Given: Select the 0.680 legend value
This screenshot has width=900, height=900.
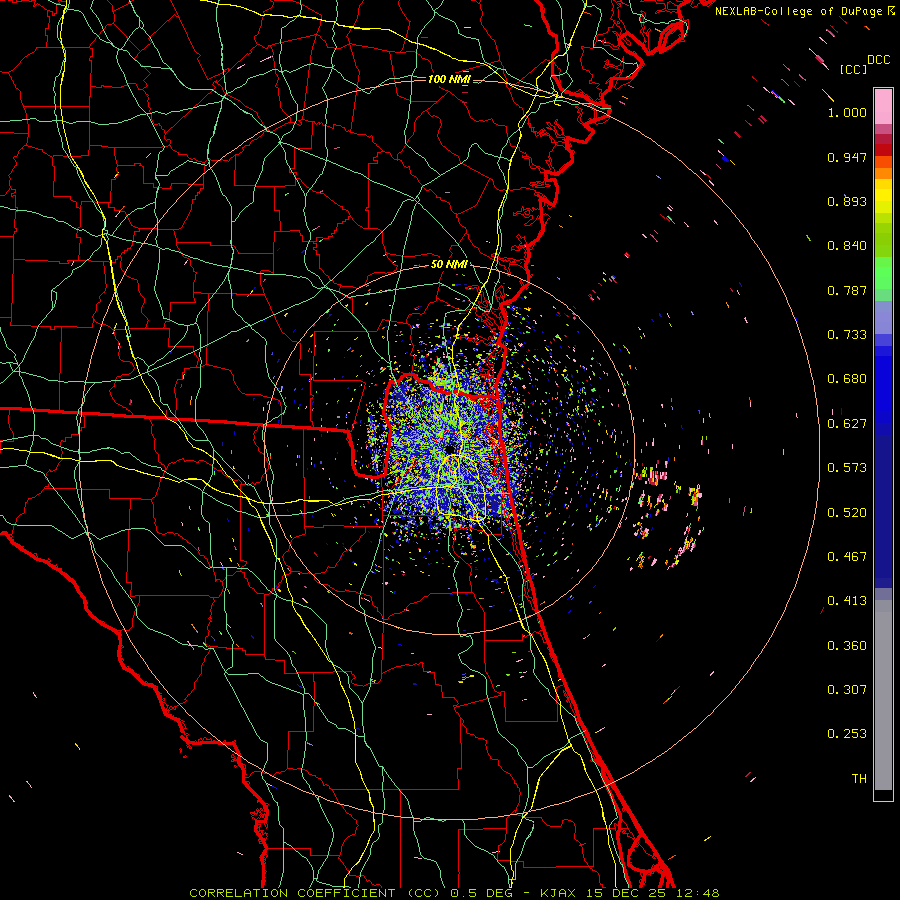Looking at the screenshot, I should tap(847, 379).
